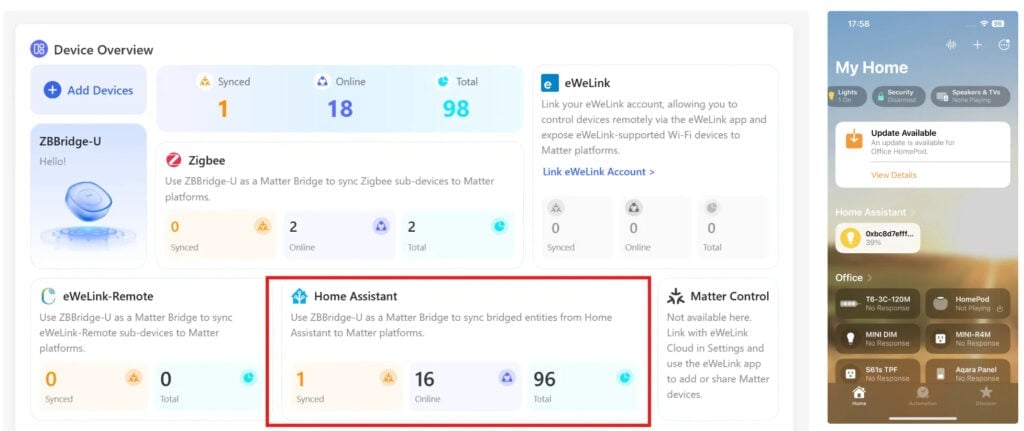This screenshot has height=431, width=1024.
Task: Click the top summary Online icon
Action: (x=322, y=82)
